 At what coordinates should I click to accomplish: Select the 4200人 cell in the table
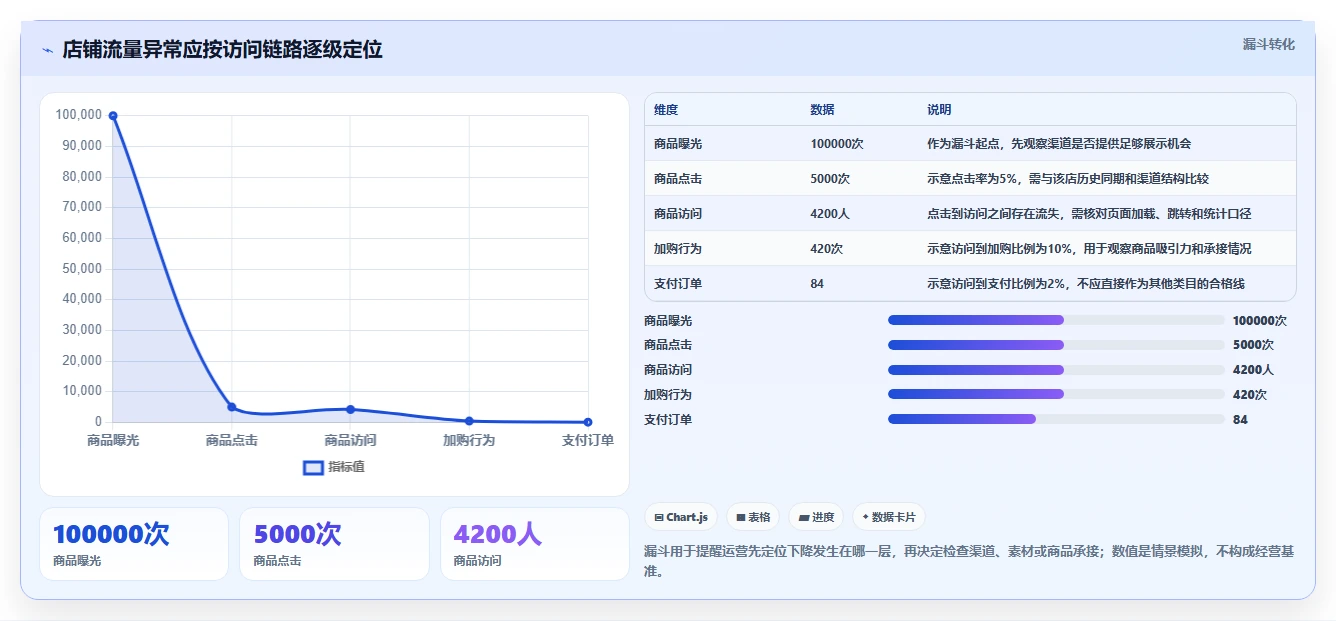tap(830, 214)
